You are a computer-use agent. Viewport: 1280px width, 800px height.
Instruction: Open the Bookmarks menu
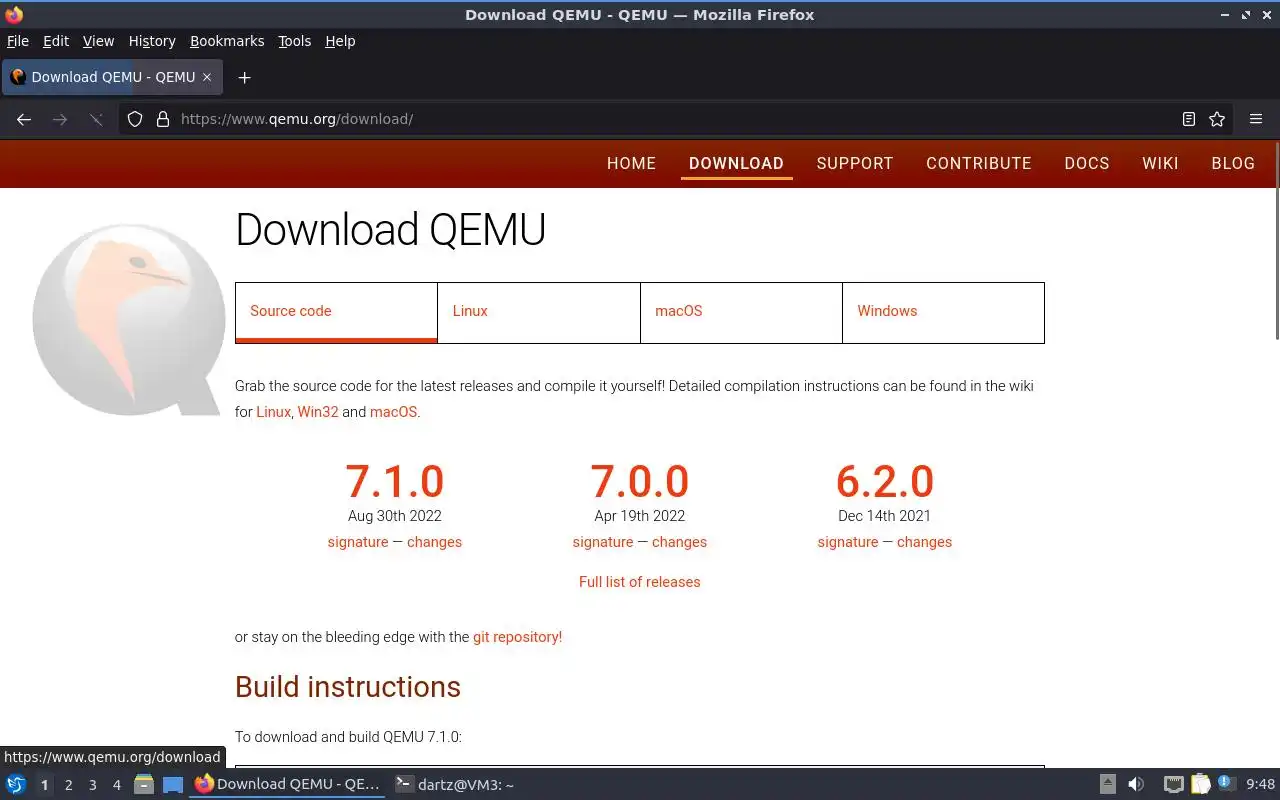pyautogui.click(x=227, y=41)
